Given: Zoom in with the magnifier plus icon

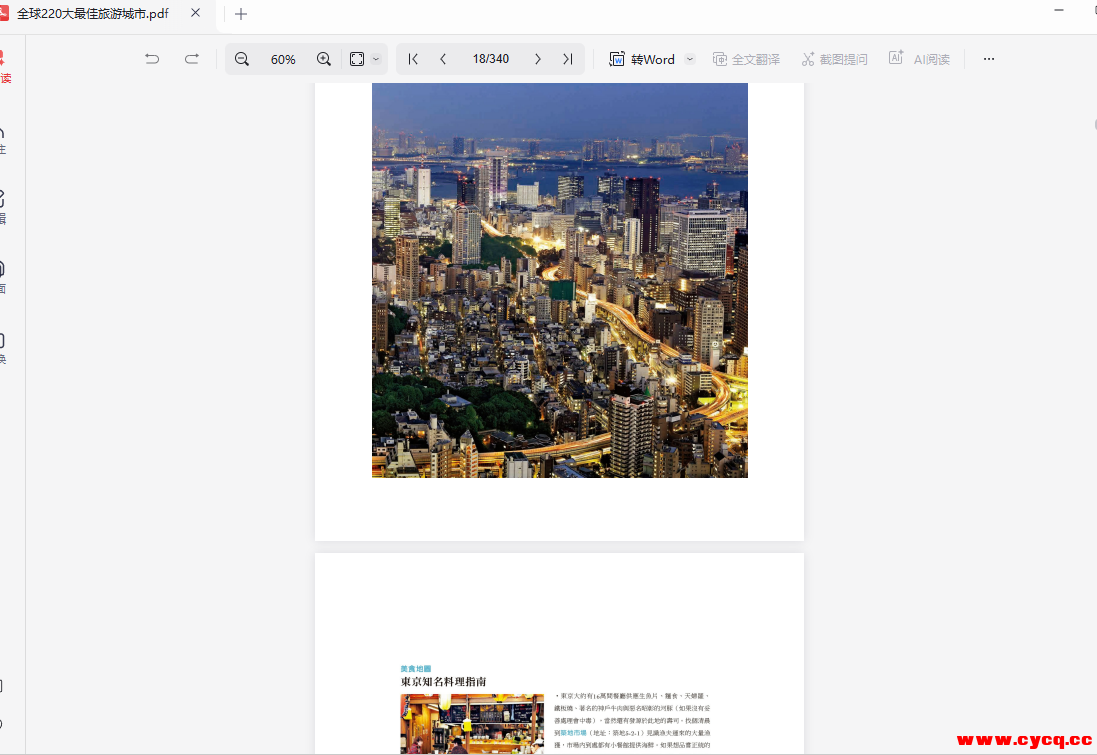Looking at the screenshot, I should coord(323,59).
